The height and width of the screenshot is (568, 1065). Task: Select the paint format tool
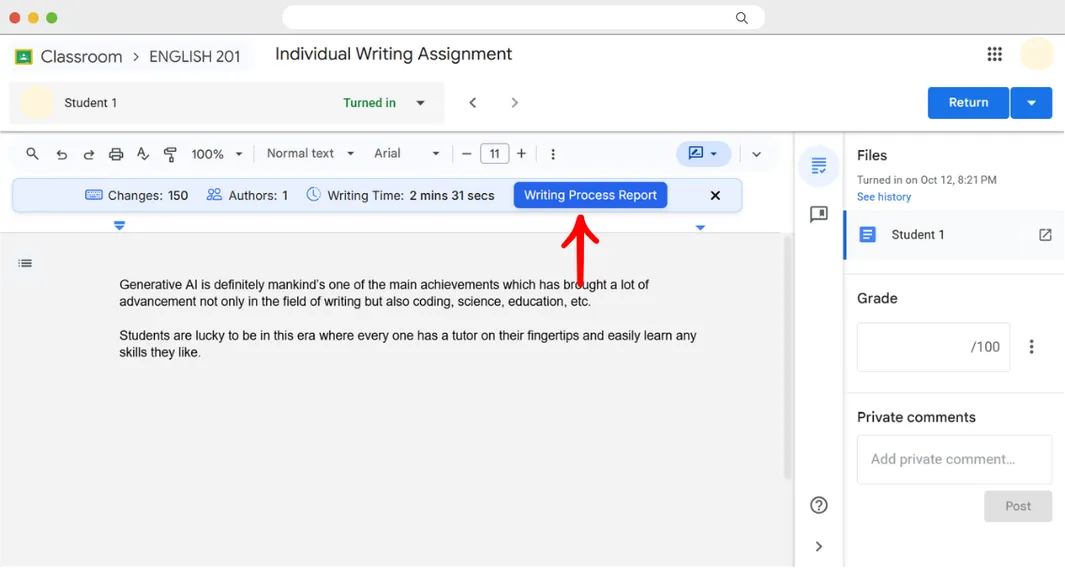170,154
